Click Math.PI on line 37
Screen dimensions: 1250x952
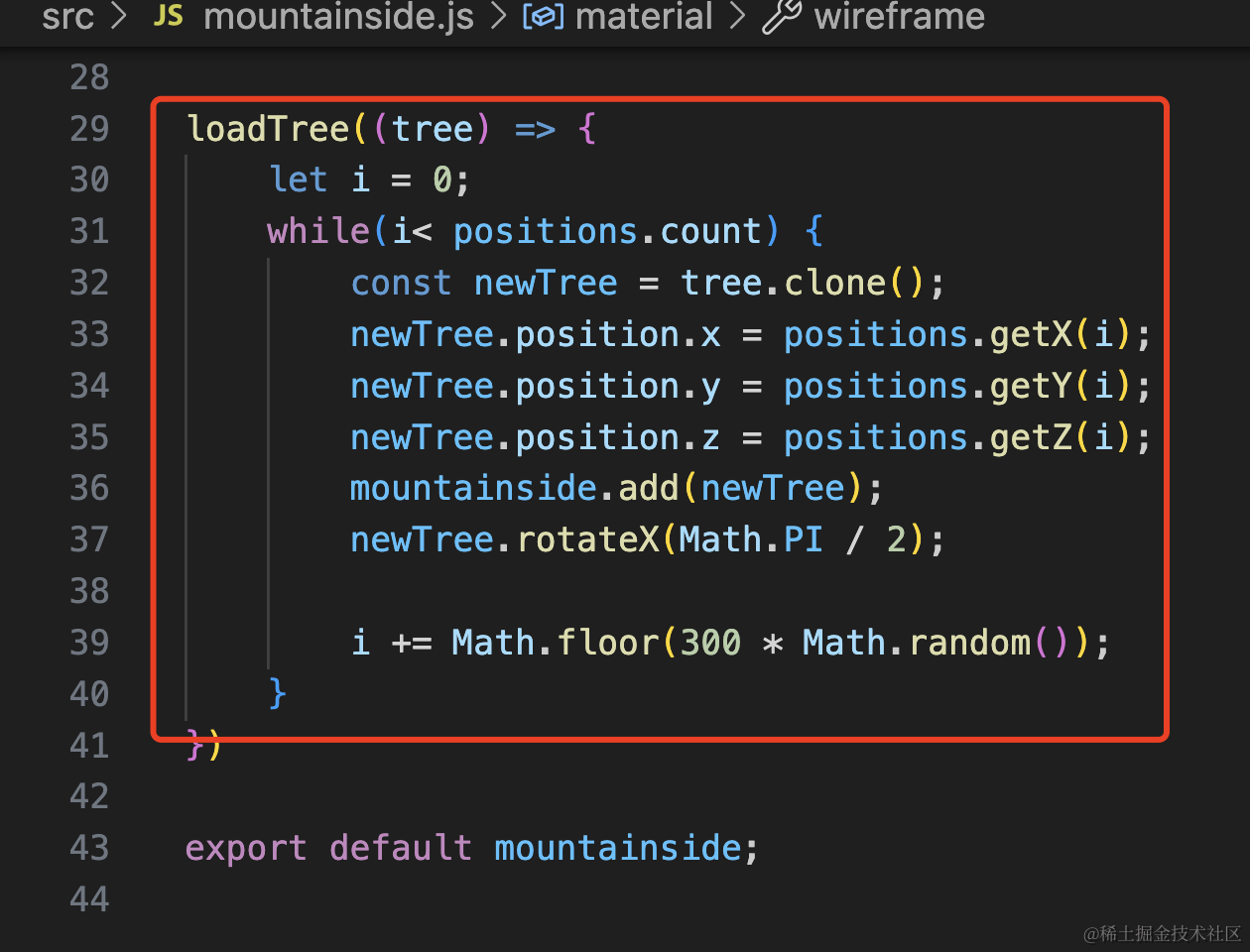pyautogui.click(x=751, y=539)
